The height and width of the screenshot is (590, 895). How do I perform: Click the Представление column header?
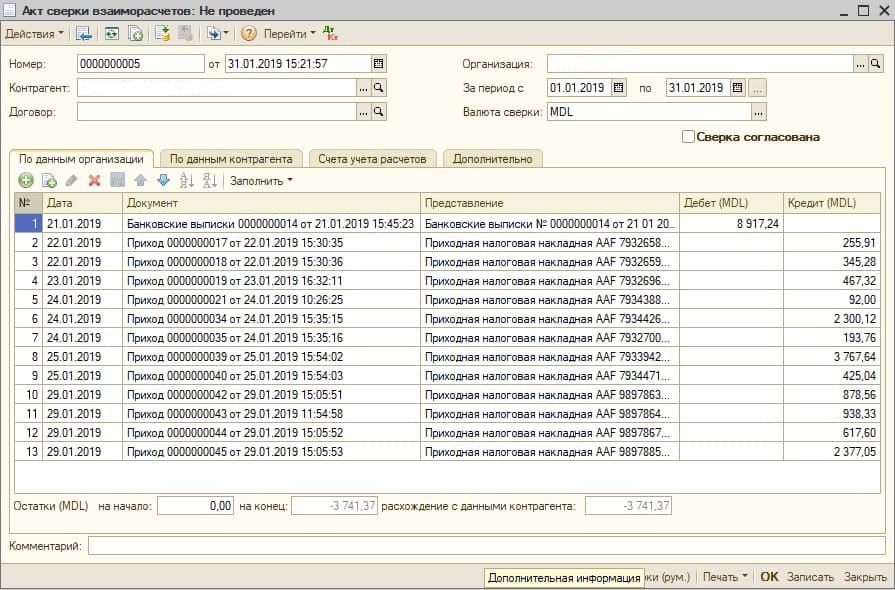(x=550, y=203)
